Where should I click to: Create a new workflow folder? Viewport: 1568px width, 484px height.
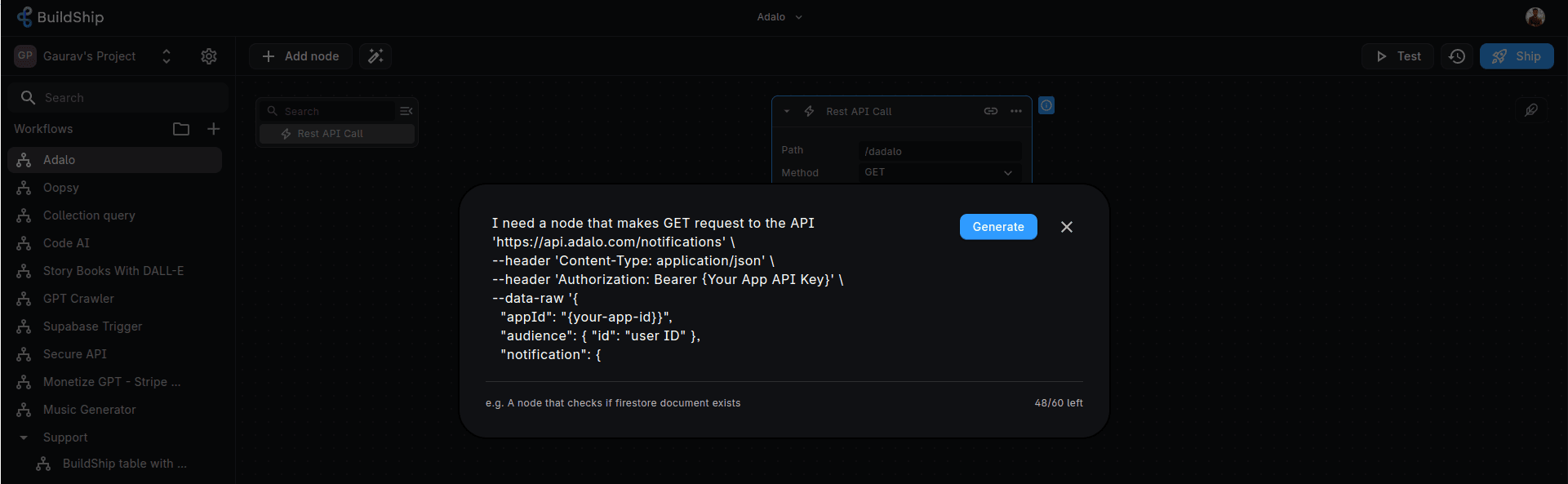coord(181,129)
